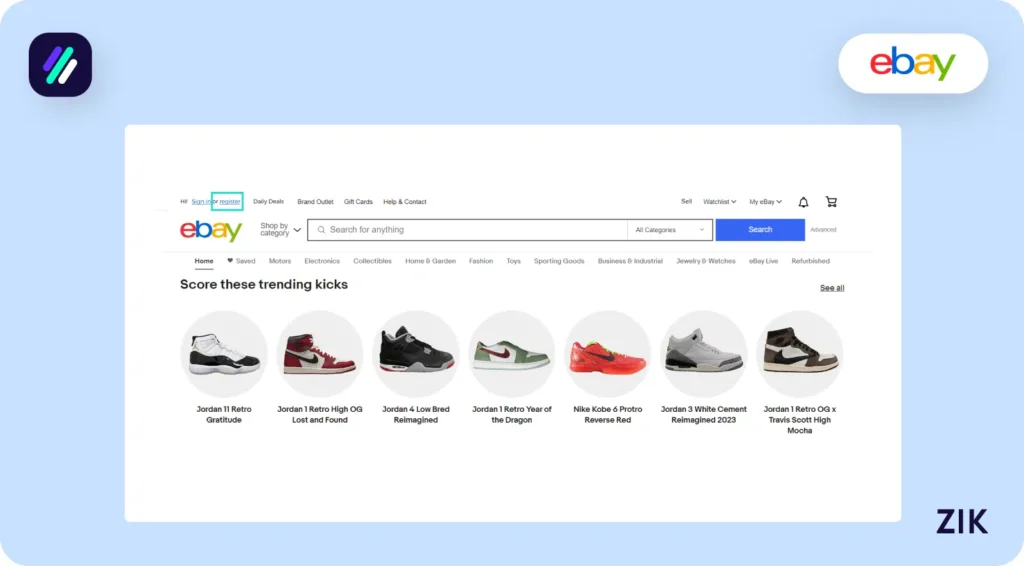The width and height of the screenshot is (1024, 566).
Task: Click Jordan 1 Retro High OG Lost and Found label
Action: tap(320, 415)
